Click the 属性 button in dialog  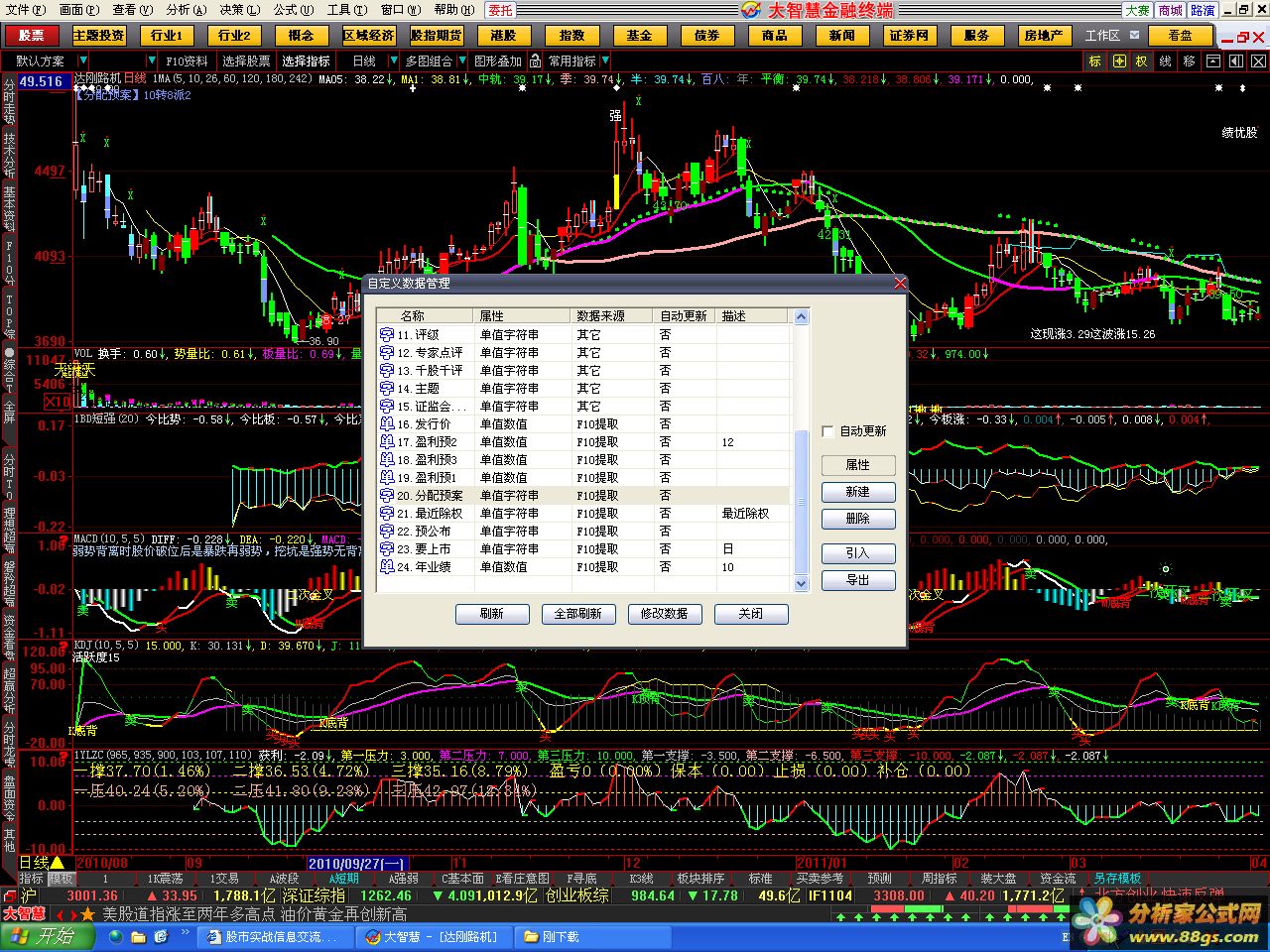[858, 465]
